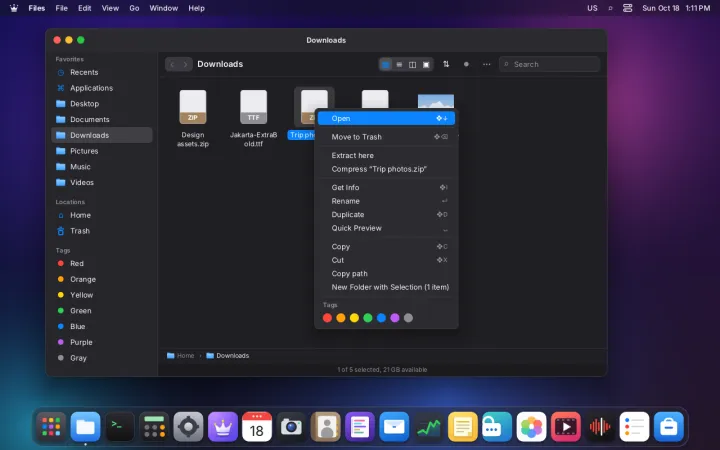The height and width of the screenshot is (450, 720).
Task: Choose Quick Preview in the context menu
Action: [x=386, y=228]
